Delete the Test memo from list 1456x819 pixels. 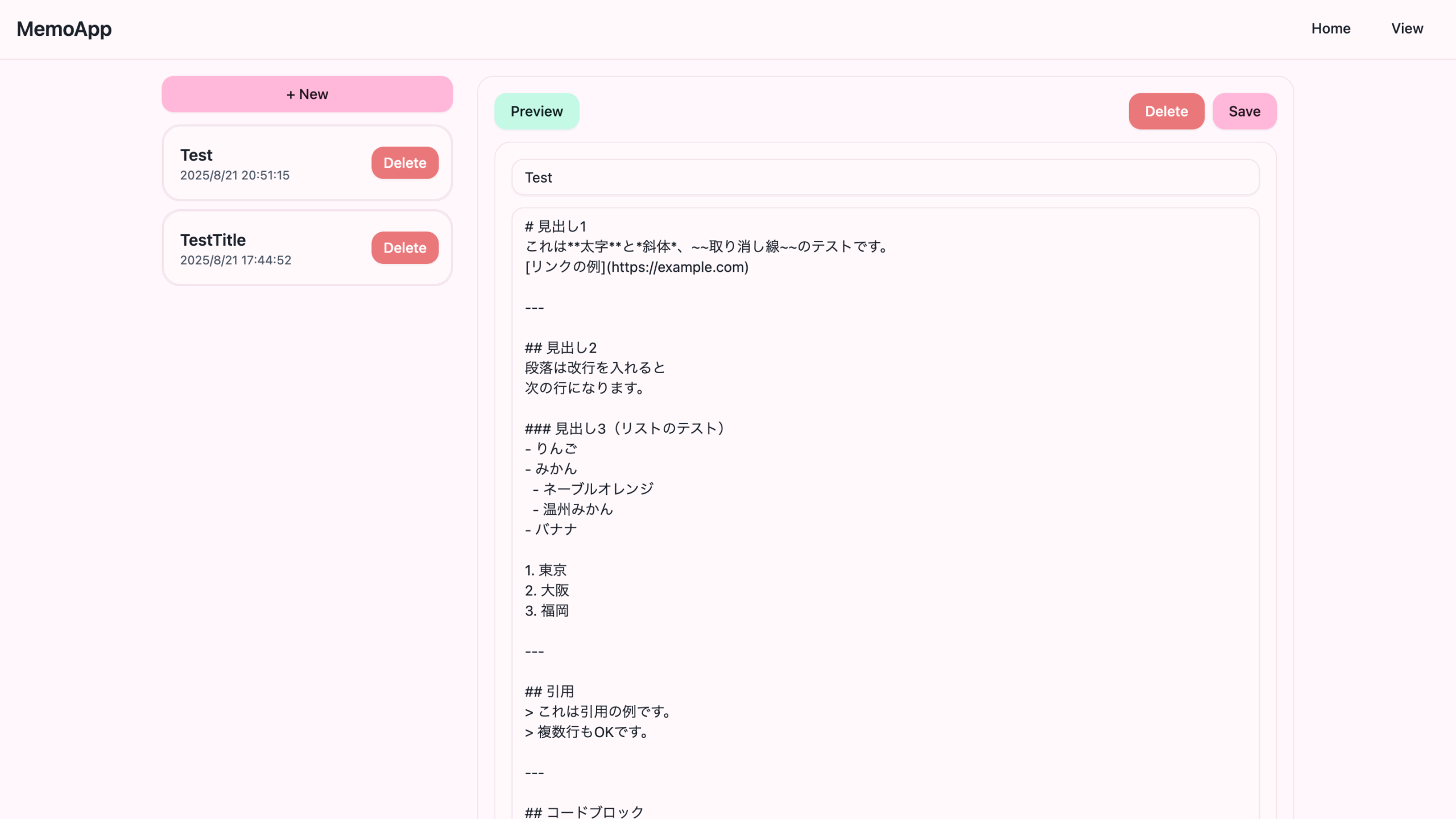pos(404,163)
